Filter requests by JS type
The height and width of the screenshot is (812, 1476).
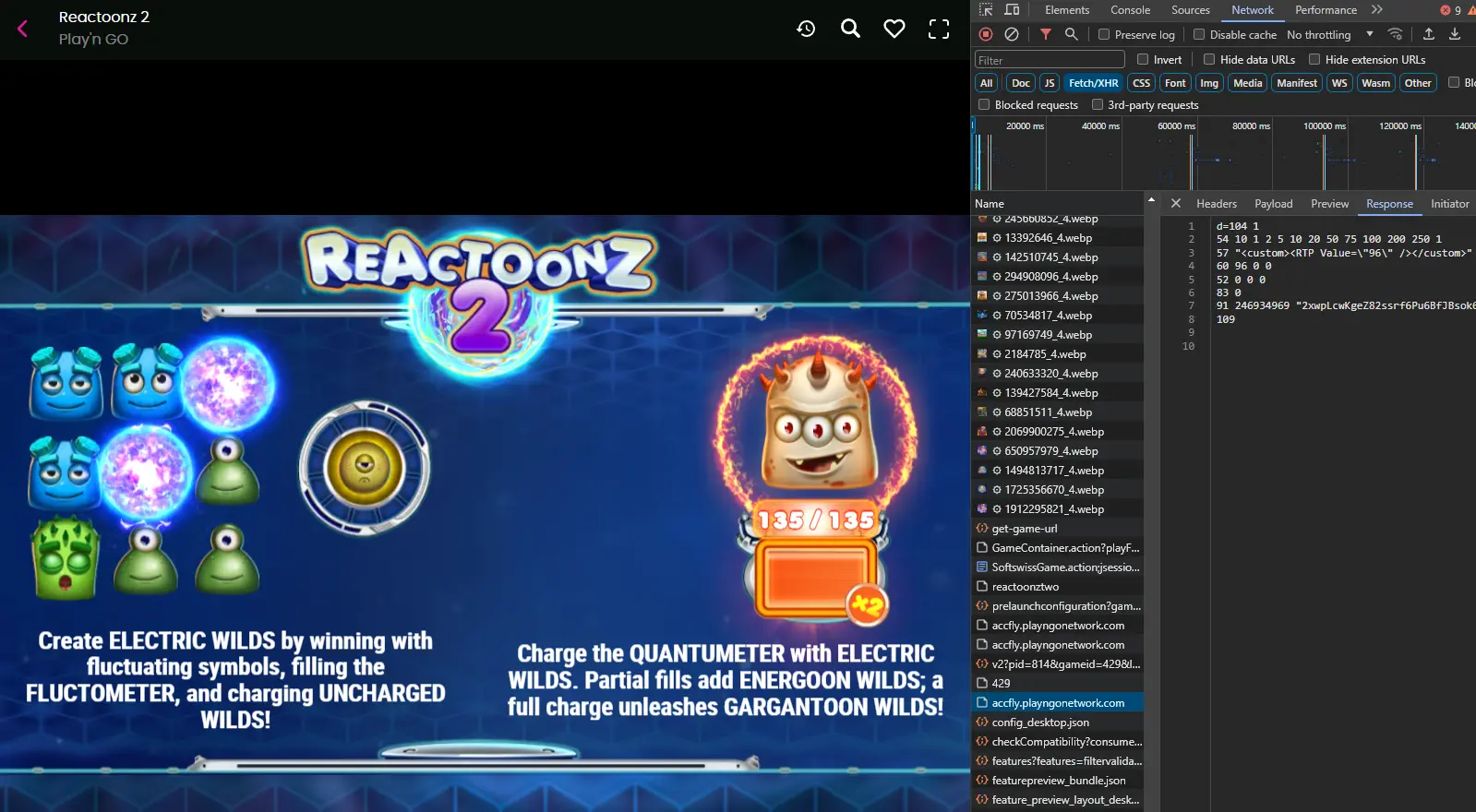1049,83
